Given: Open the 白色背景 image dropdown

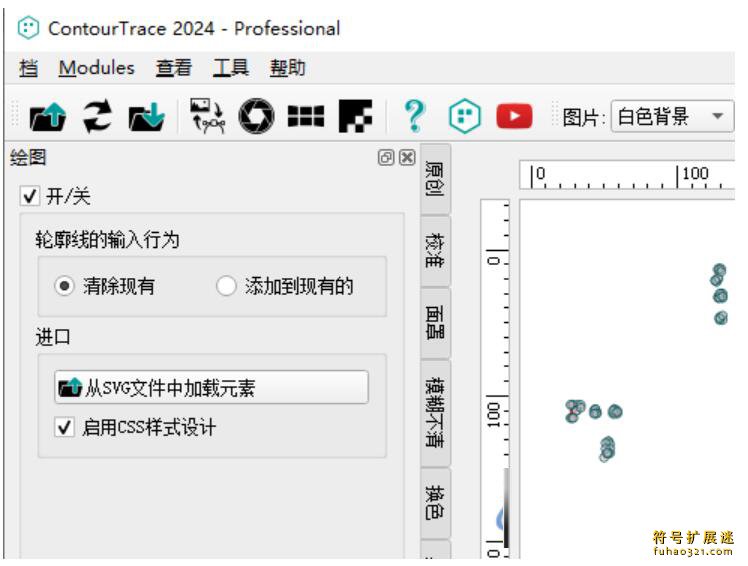Looking at the screenshot, I should [672, 116].
